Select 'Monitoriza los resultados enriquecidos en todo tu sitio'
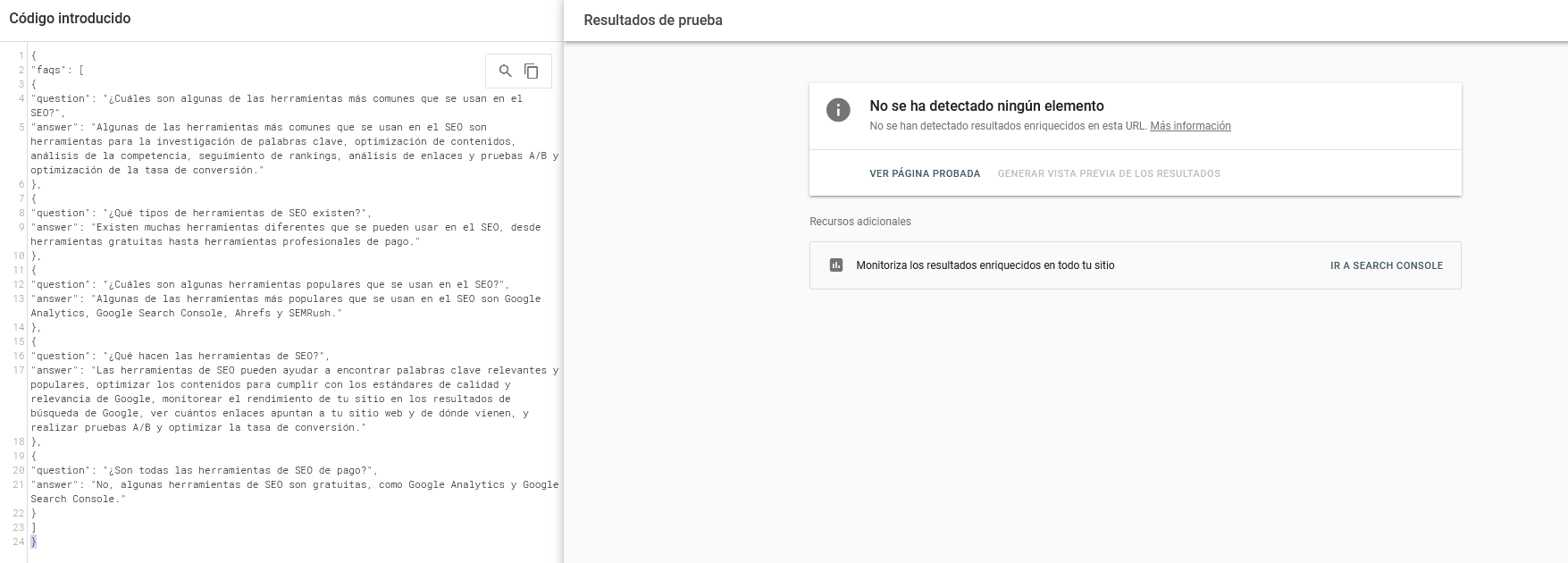The height and width of the screenshot is (563, 1568). [985, 265]
